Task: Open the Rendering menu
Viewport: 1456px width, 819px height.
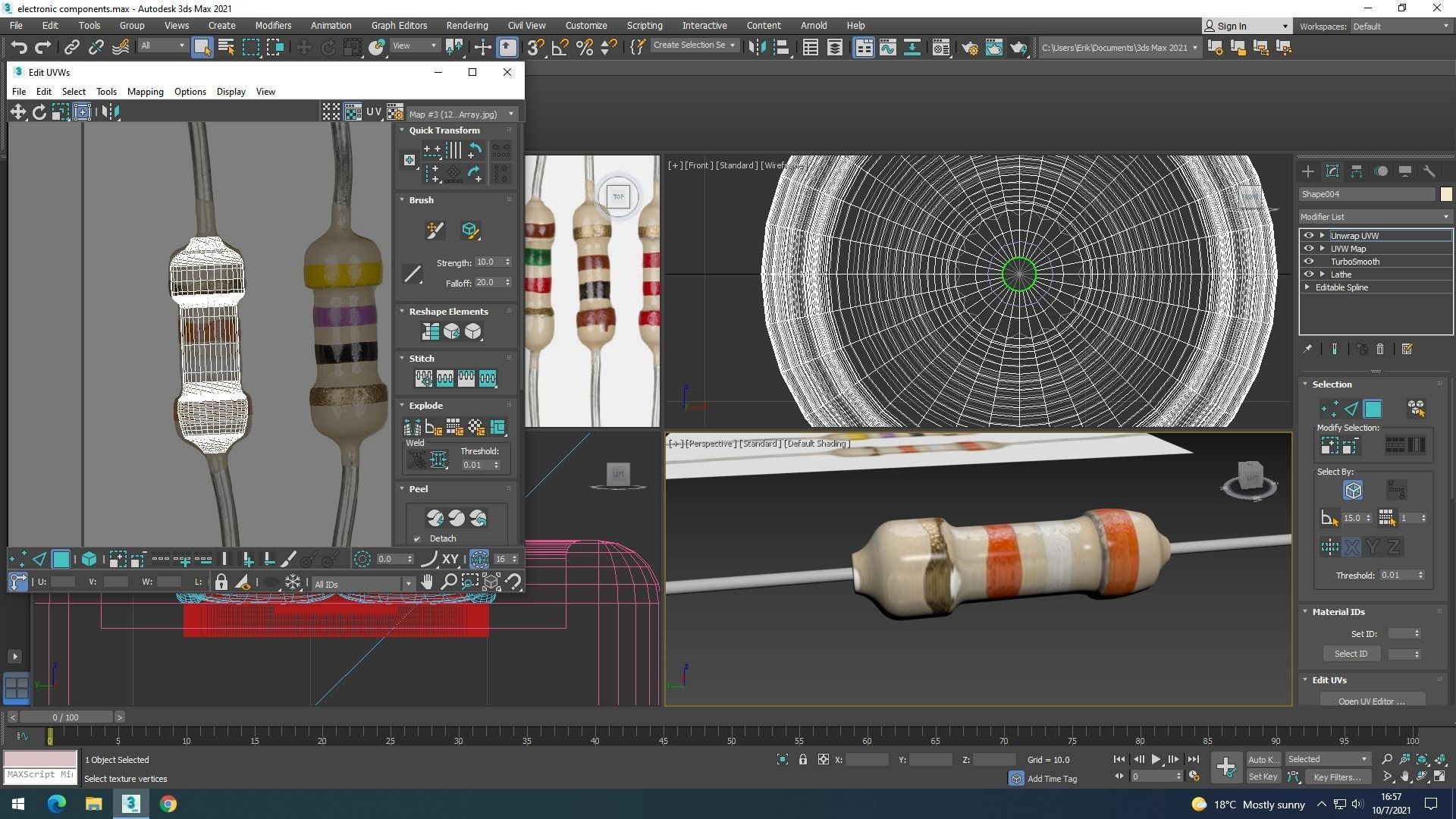Action: coord(466,25)
